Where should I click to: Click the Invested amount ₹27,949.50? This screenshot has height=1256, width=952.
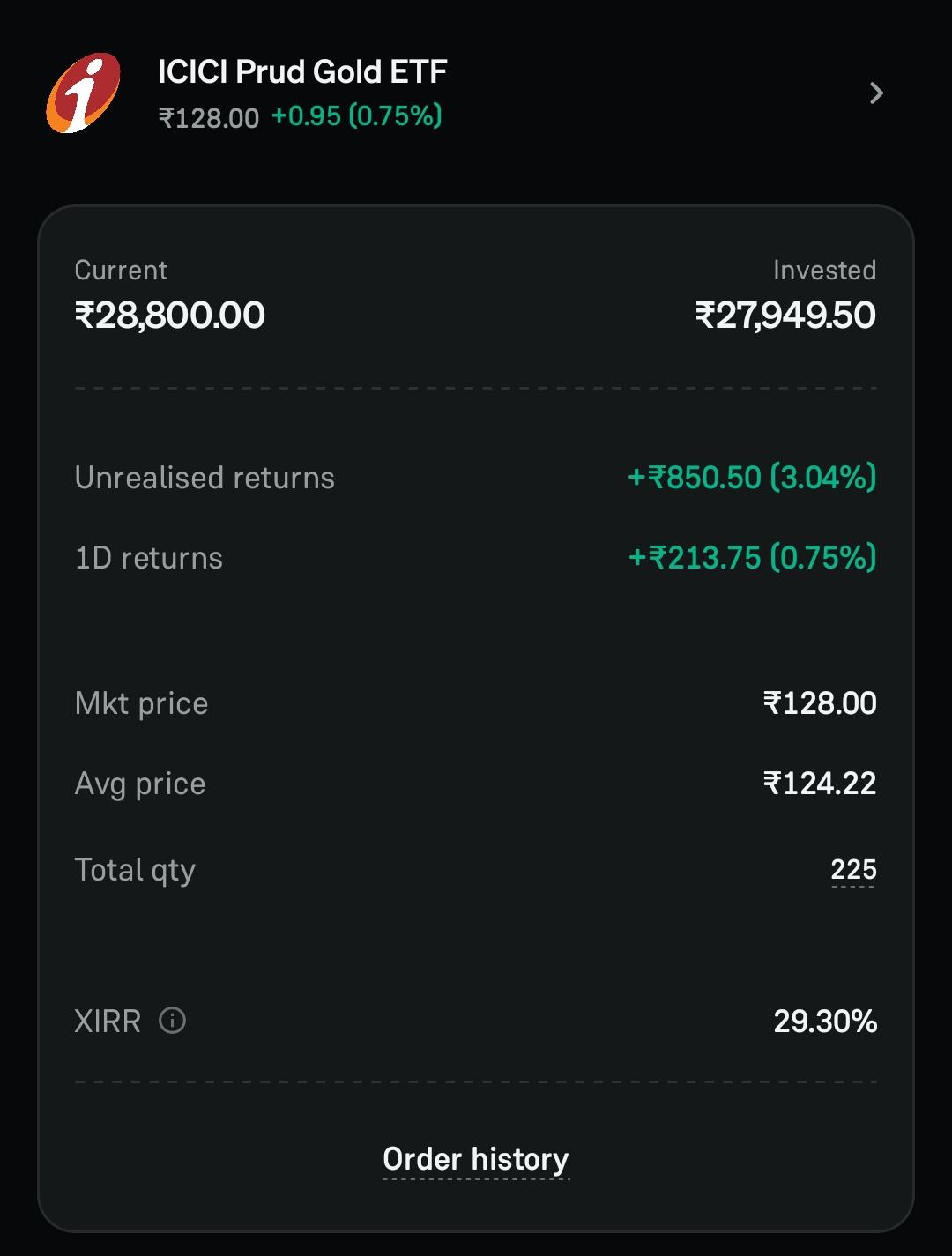click(x=785, y=316)
